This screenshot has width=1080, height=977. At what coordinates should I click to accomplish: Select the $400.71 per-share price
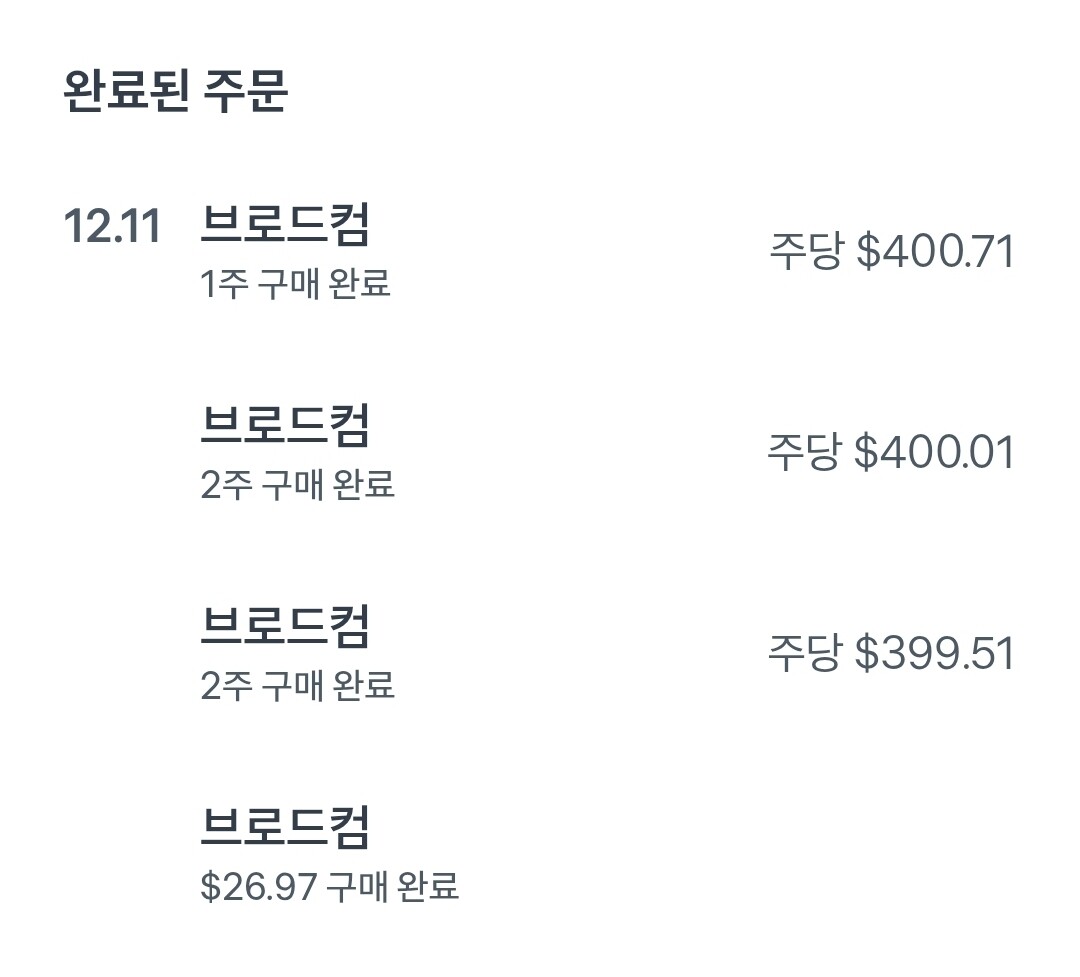[935, 252]
